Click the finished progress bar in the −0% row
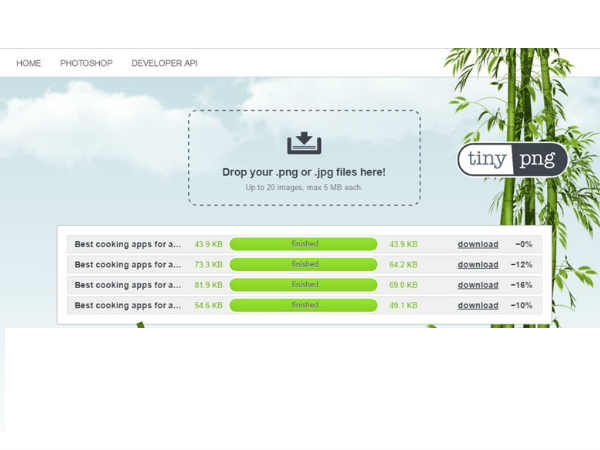The image size is (600, 450). pyautogui.click(x=303, y=244)
